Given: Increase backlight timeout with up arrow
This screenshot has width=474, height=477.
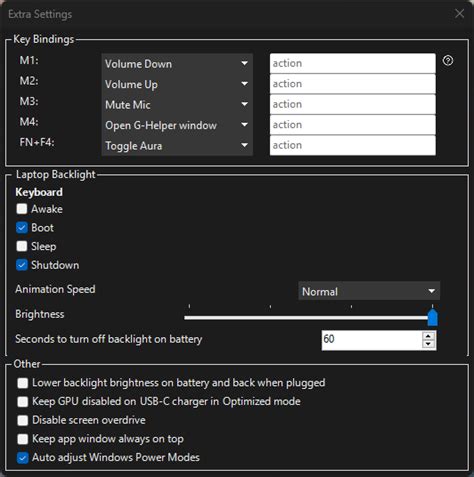Looking at the screenshot, I should click(429, 336).
